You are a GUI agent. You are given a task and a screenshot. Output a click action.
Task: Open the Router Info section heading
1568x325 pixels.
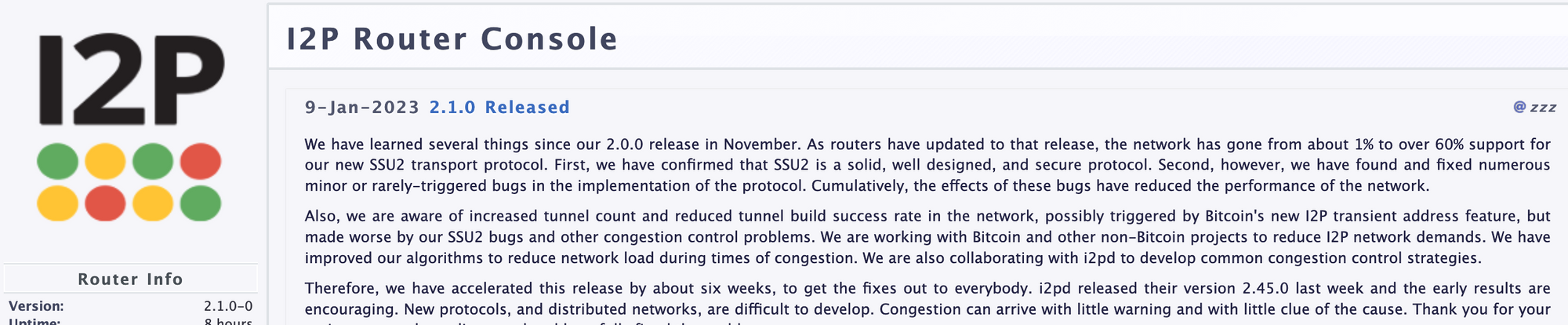pyautogui.click(x=130, y=279)
